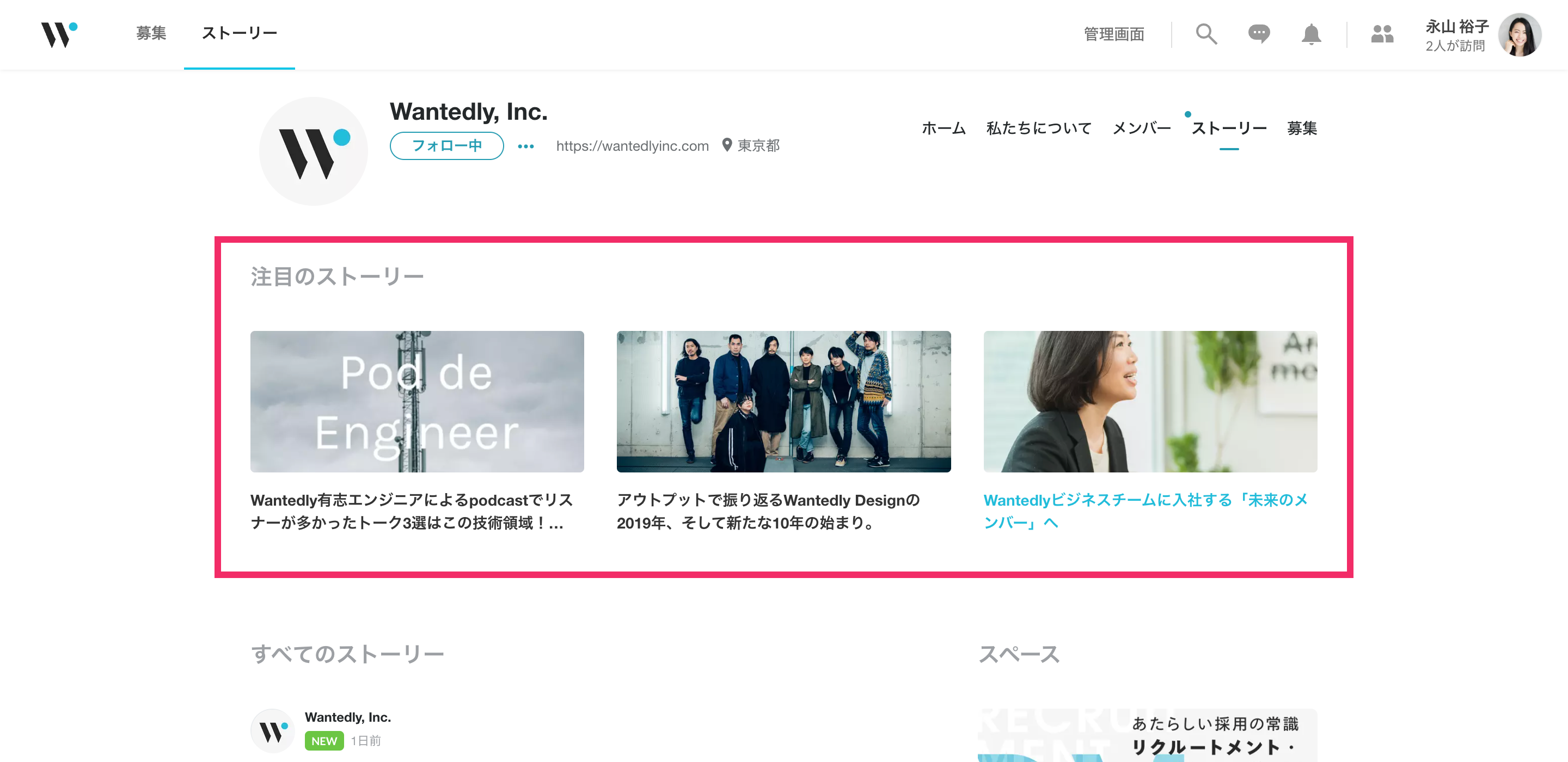This screenshot has height=762, width=1568.
Task: Click the 永山 裕子 user name
Action: point(1457,26)
